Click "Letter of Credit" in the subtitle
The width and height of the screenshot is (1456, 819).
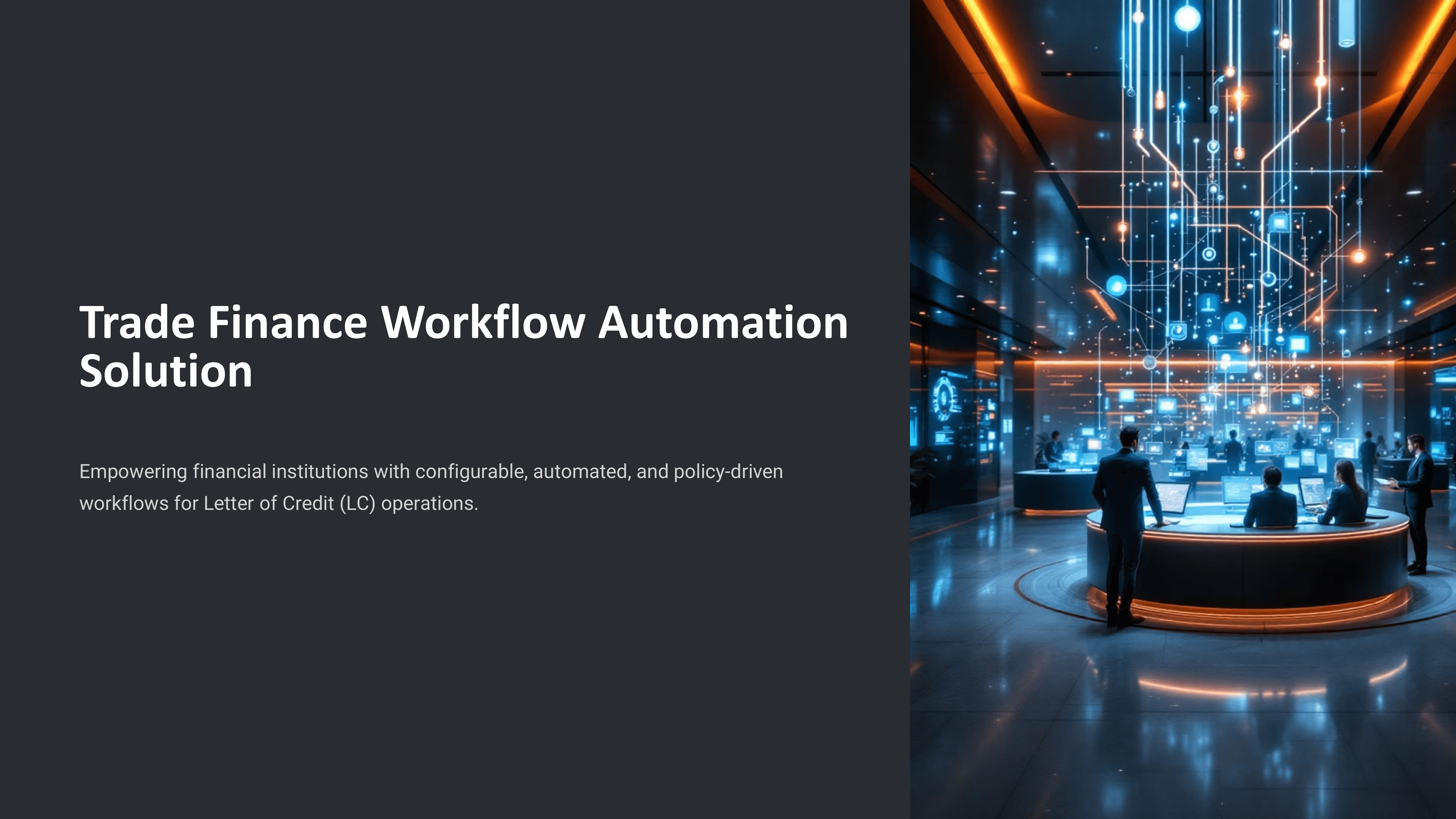(x=268, y=503)
